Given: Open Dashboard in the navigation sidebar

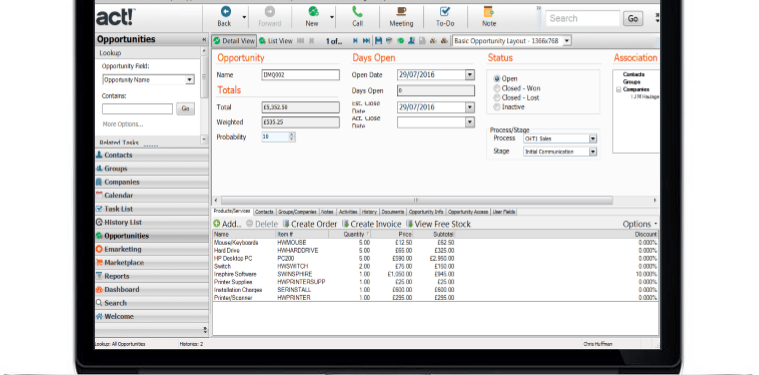Looking at the screenshot, I should point(152,289).
